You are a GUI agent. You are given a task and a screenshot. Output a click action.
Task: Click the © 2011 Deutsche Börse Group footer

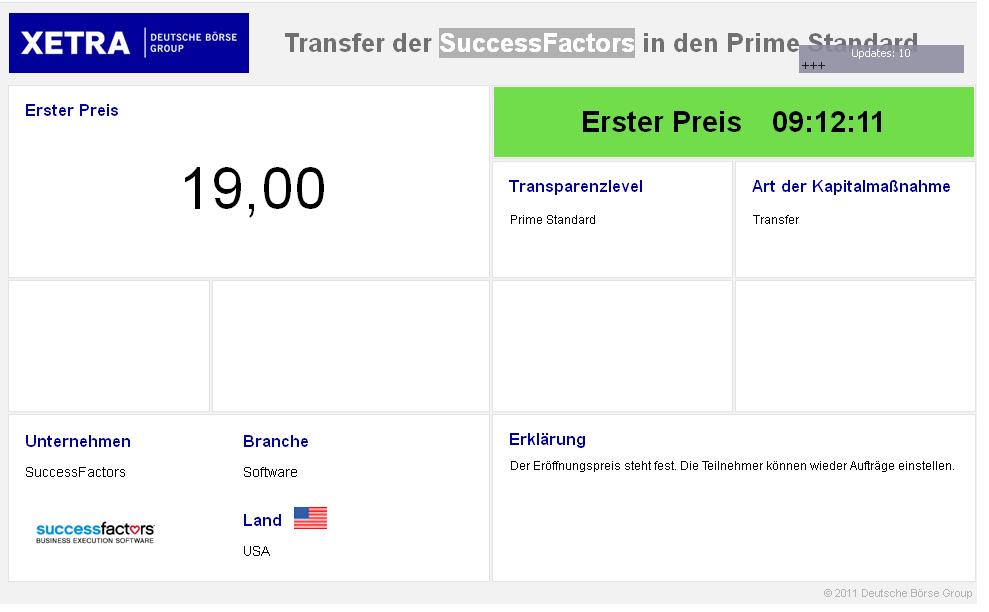[897, 593]
